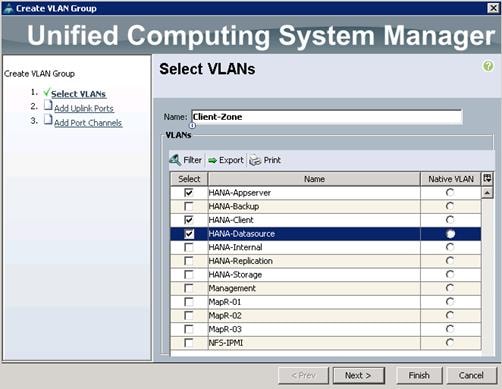Screen dimensions: 502x389
Task: Click the Filter magnifier icon
Action: point(175,160)
